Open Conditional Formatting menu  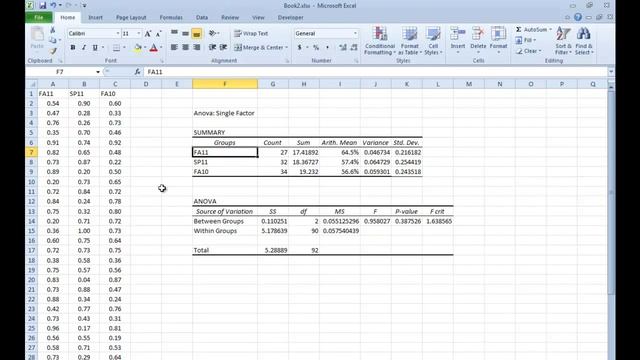[x=380, y=41]
